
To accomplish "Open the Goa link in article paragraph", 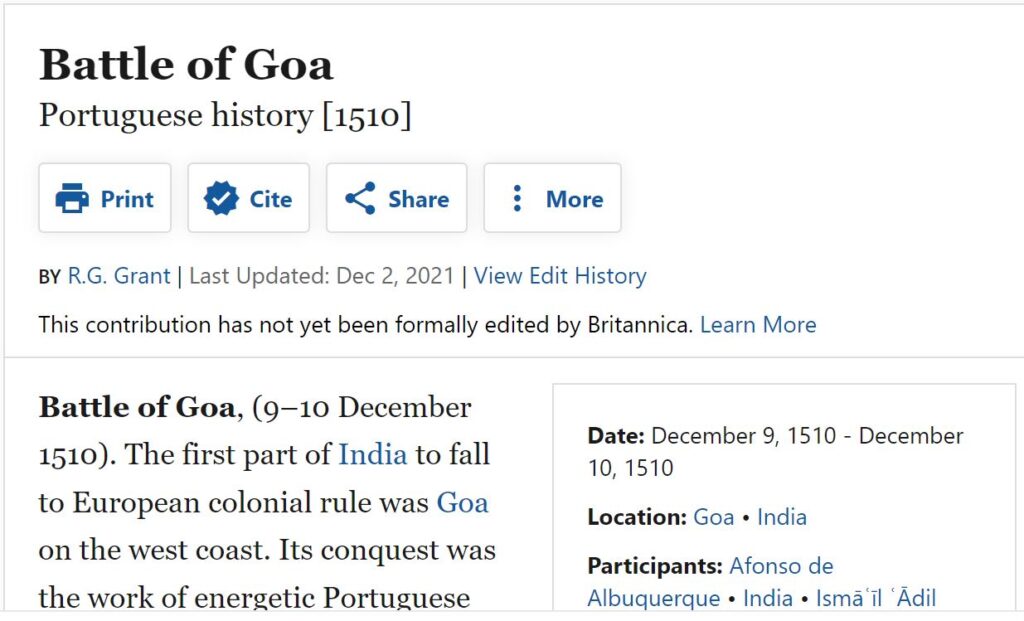I will pyautogui.click(x=462, y=502).
